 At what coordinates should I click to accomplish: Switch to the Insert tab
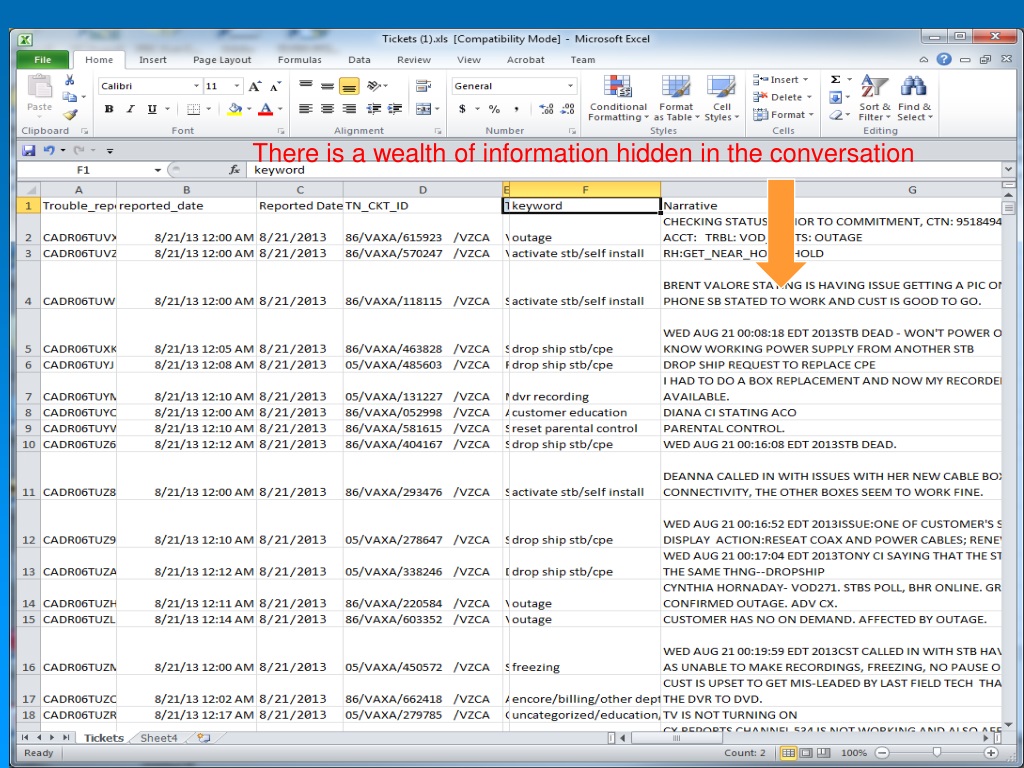(153, 59)
